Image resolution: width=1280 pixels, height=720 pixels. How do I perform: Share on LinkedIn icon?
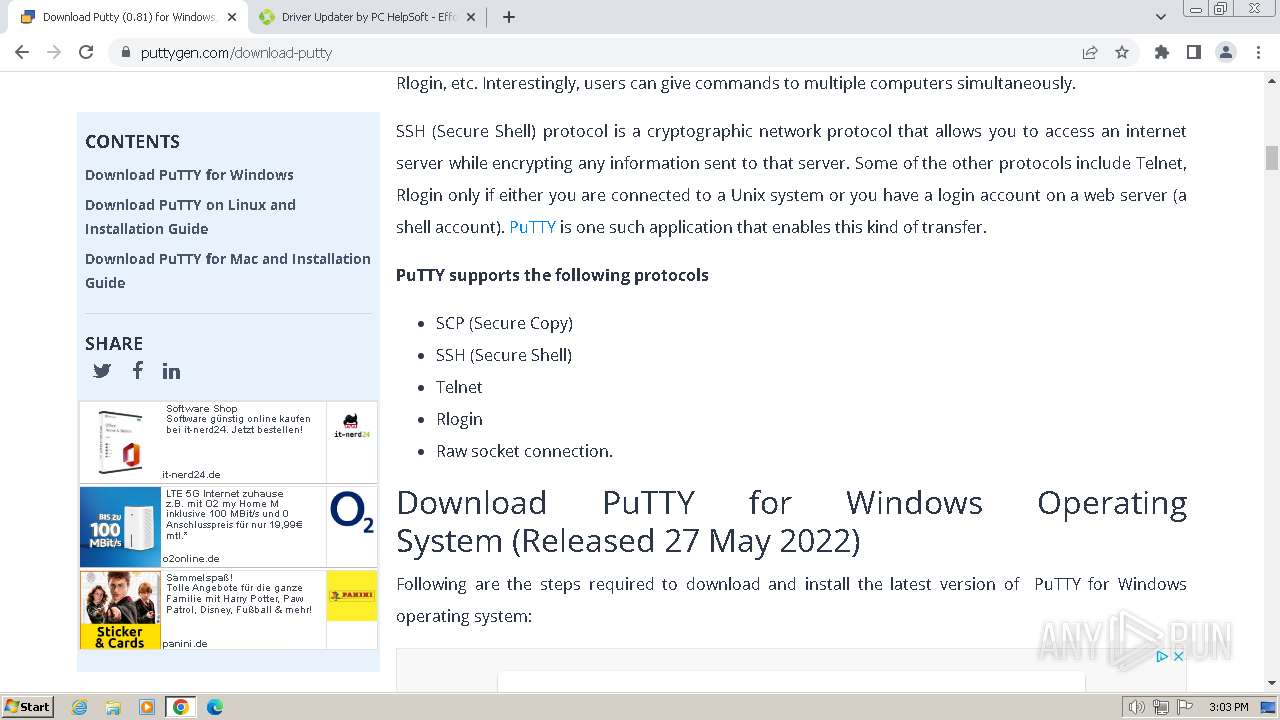point(172,371)
